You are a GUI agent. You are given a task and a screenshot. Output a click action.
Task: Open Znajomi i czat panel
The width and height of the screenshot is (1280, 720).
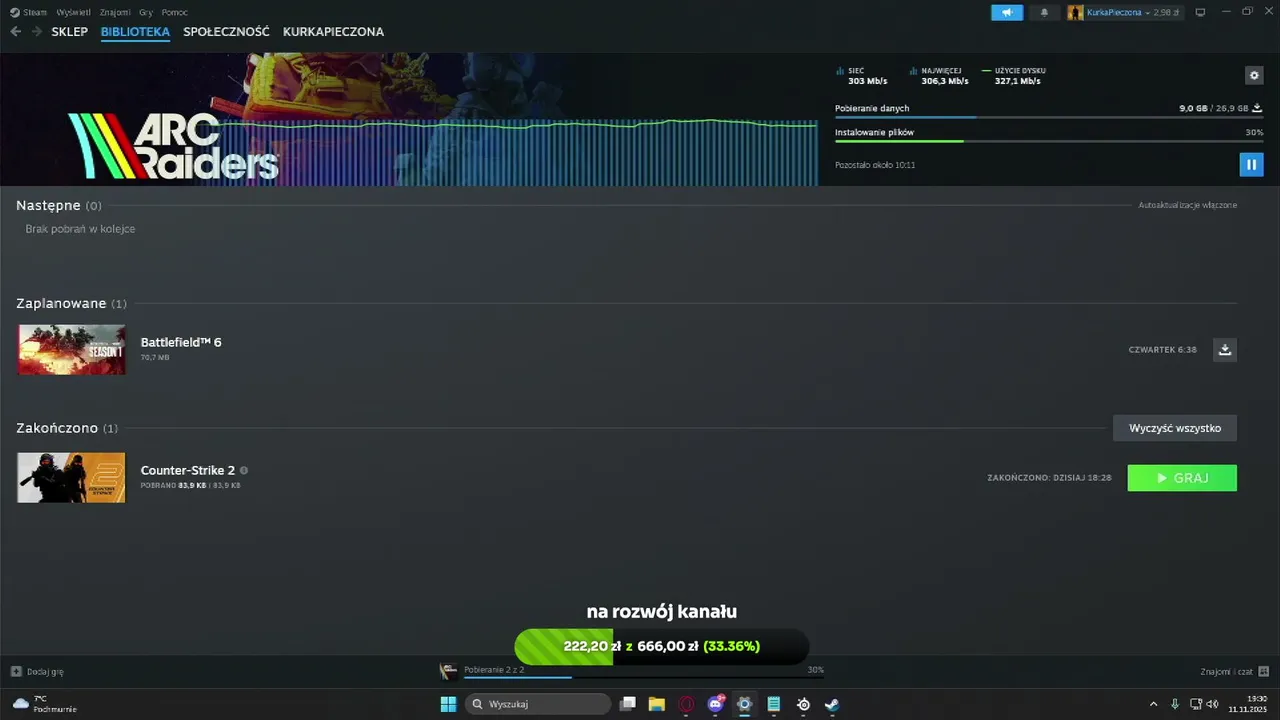click(1235, 671)
